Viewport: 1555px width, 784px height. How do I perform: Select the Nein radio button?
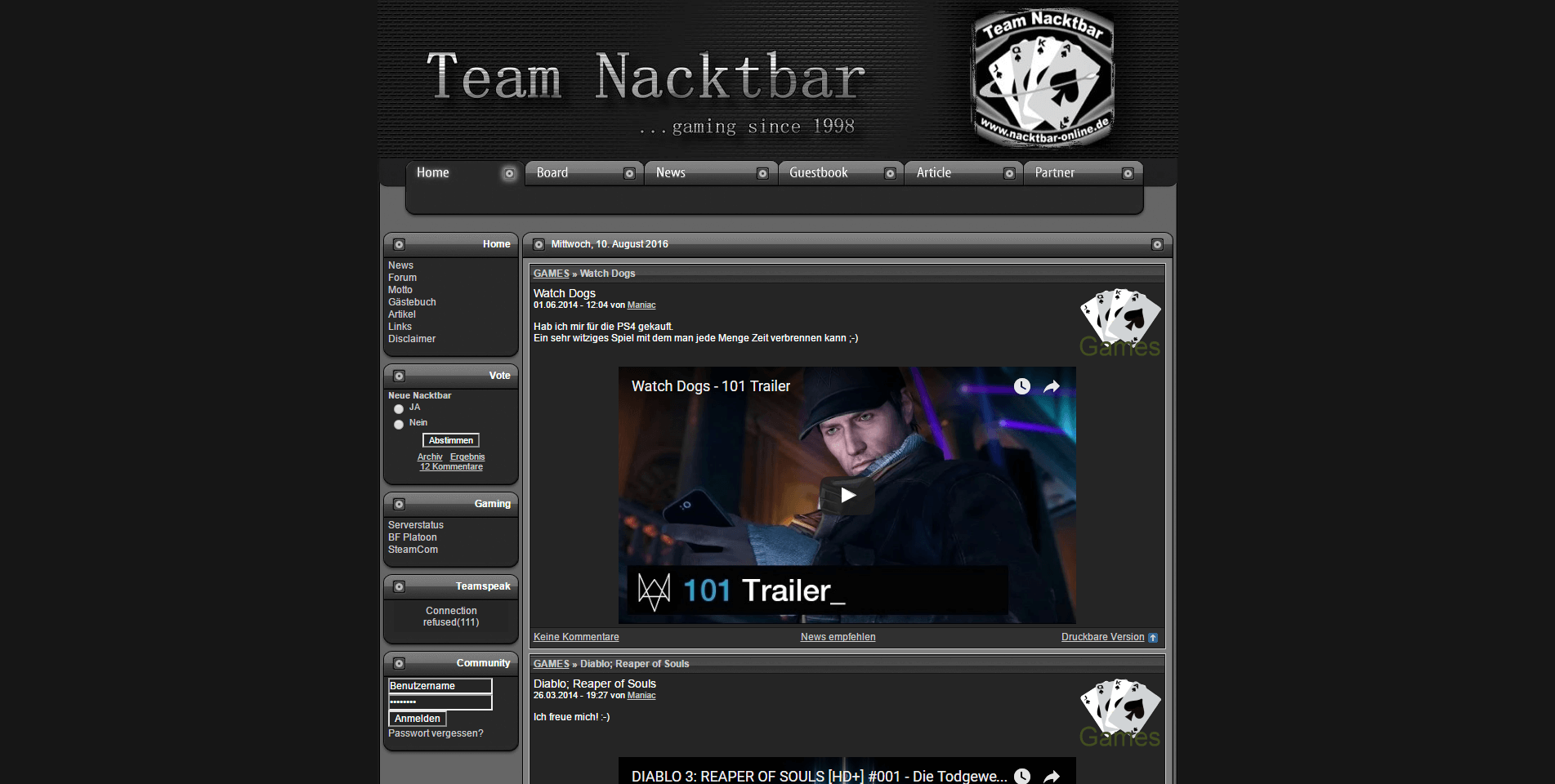[x=400, y=424]
